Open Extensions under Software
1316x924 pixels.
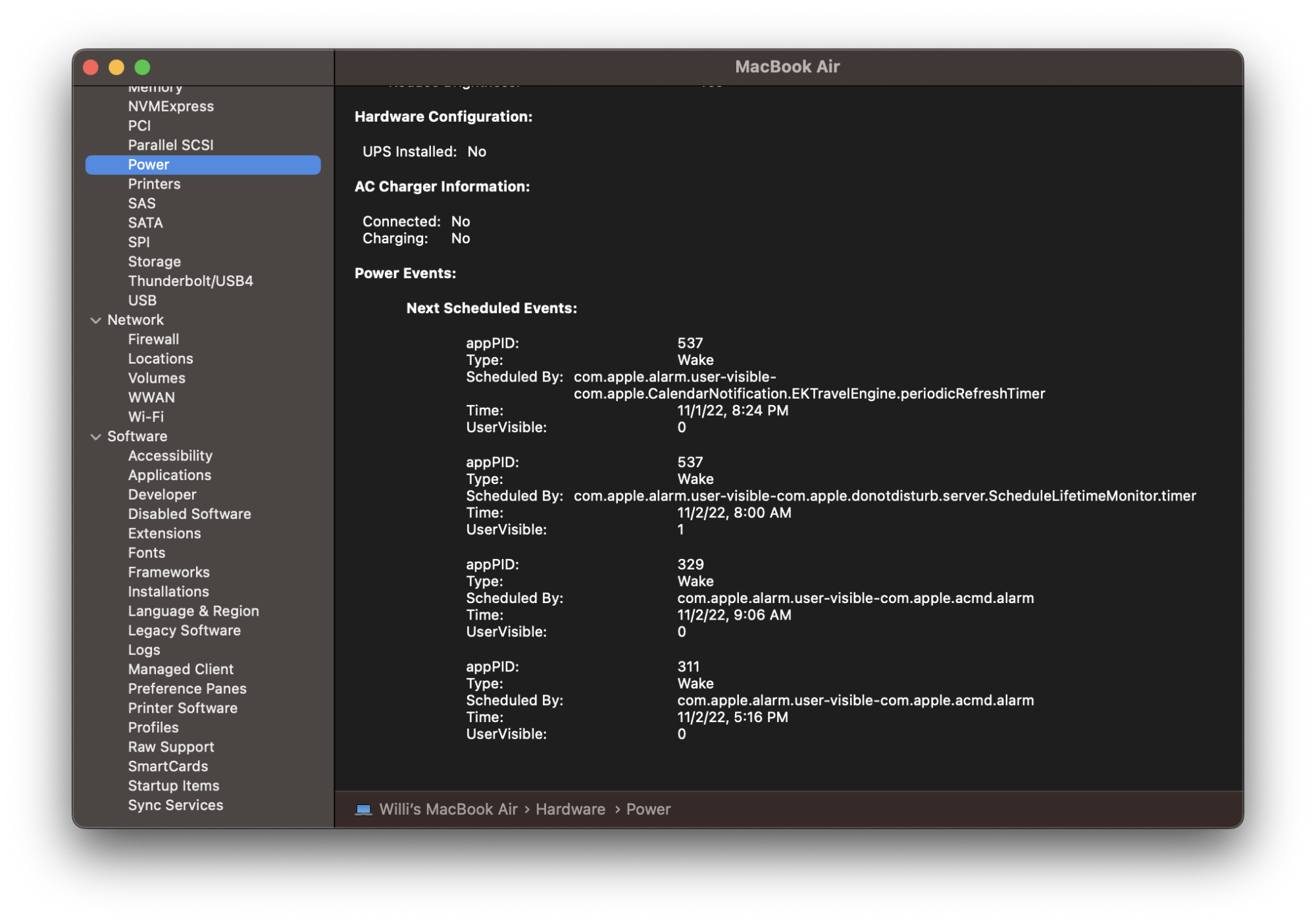[x=164, y=533]
